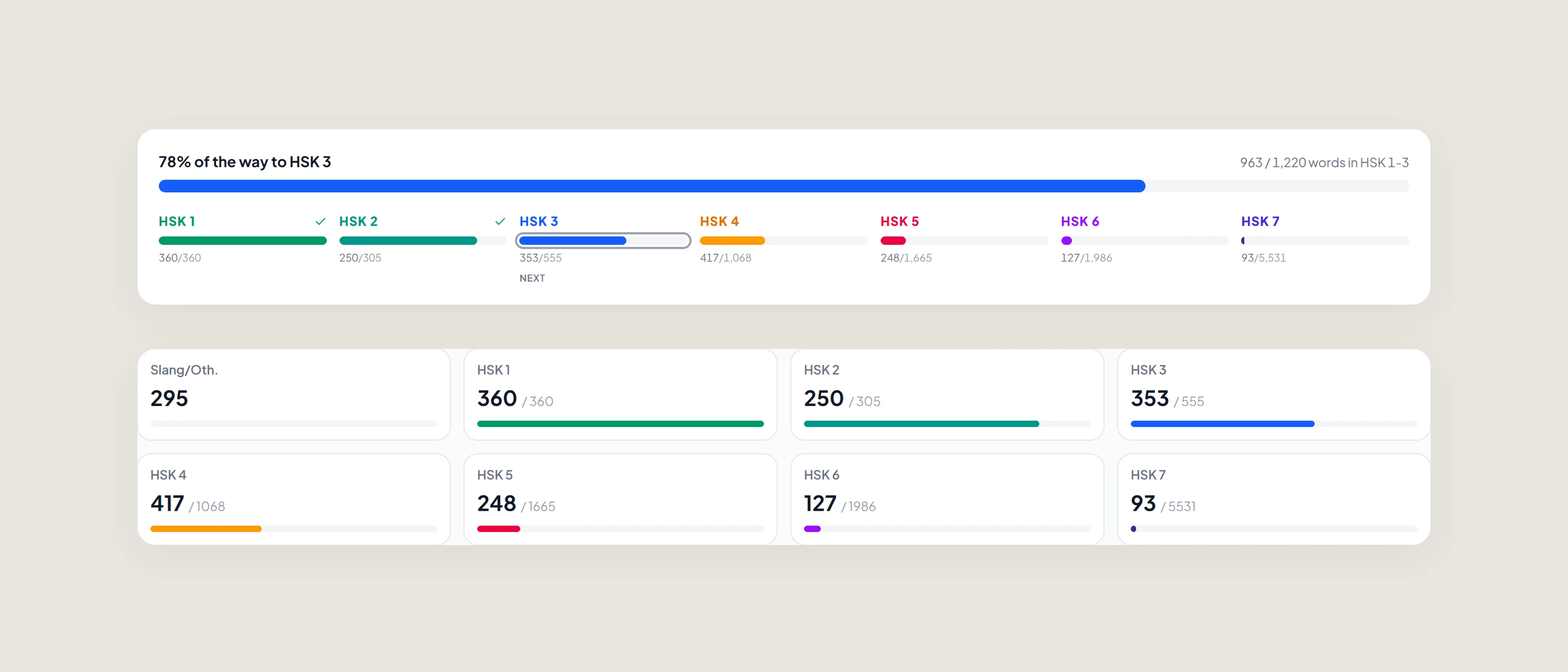The height and width of the screenshot is (672, 1568).
Task: Click the purple HSK 6 level heading
Action: 1080,221
